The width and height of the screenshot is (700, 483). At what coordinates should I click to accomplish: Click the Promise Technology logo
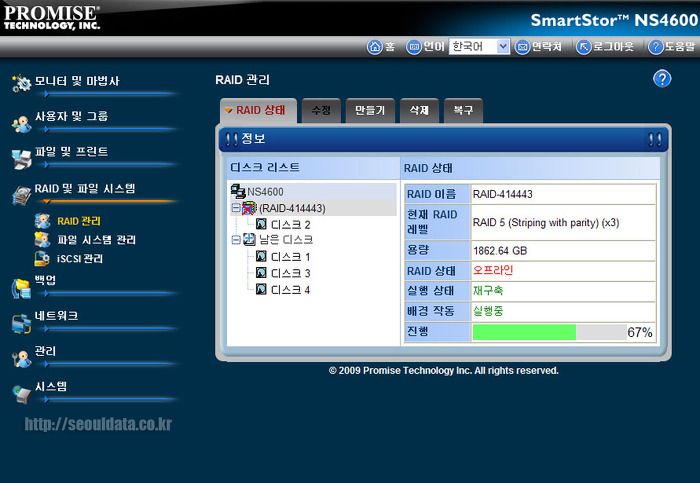52,17
